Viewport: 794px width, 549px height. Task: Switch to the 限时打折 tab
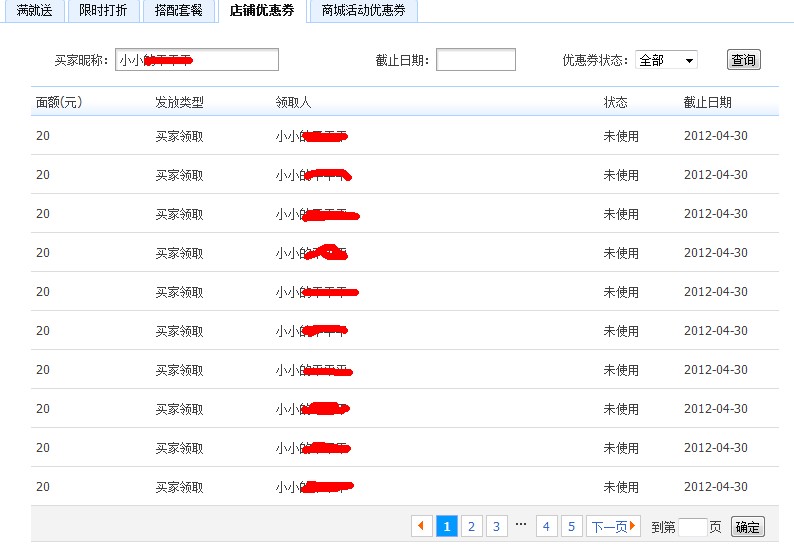click(103, 11)
